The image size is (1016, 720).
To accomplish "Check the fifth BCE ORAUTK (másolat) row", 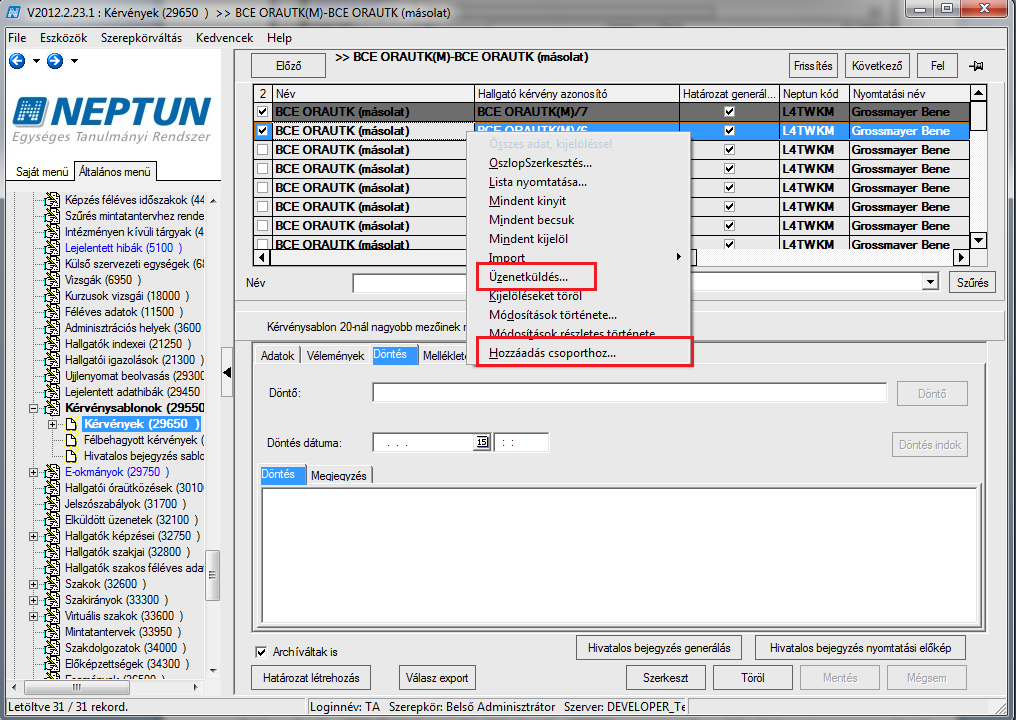I will 262,188.
